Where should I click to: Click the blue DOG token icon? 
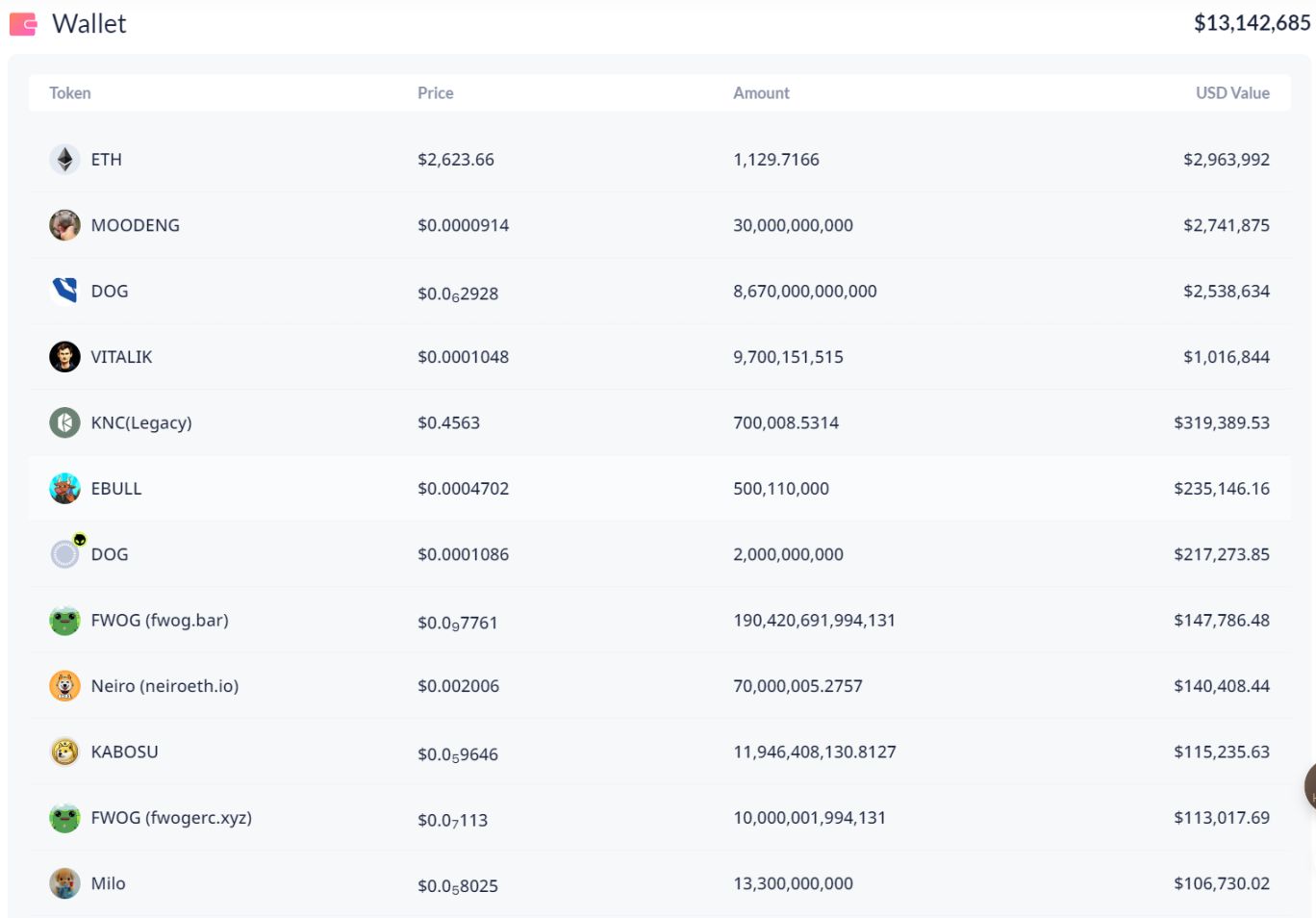(64, 291)
